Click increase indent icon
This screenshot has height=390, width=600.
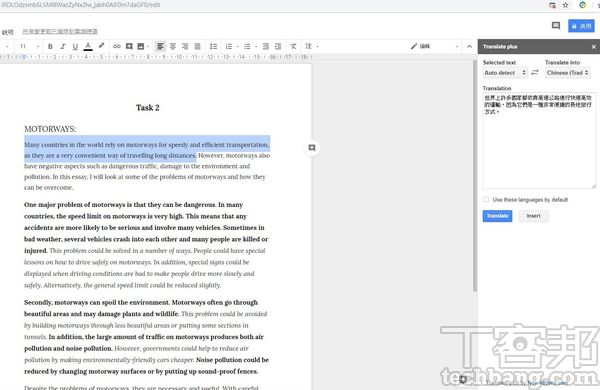click(278, 46)
